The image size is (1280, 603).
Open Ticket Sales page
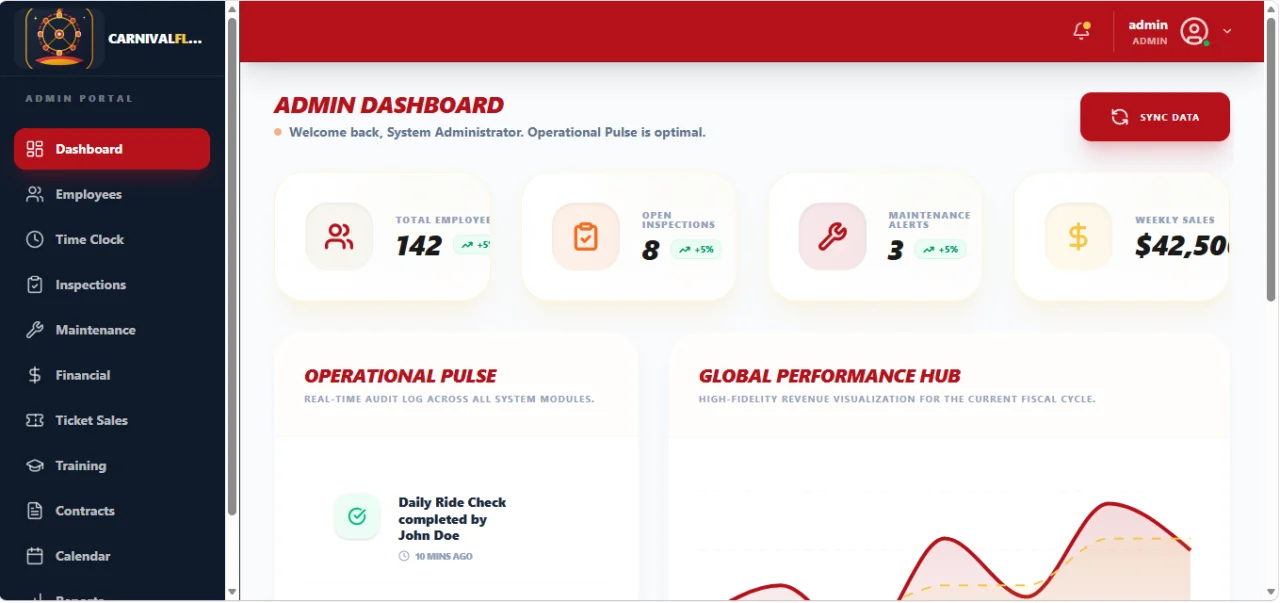tap(112, 420)
